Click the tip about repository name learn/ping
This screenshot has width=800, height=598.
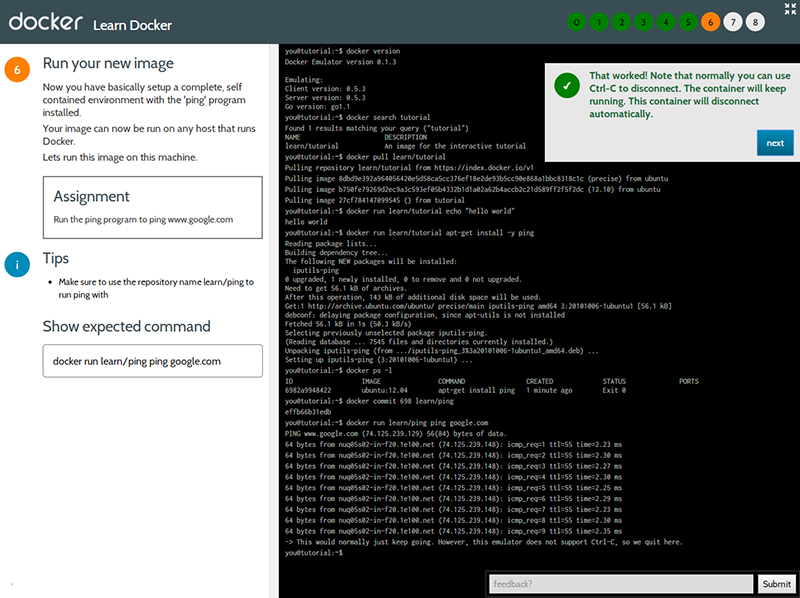(156, 288)
